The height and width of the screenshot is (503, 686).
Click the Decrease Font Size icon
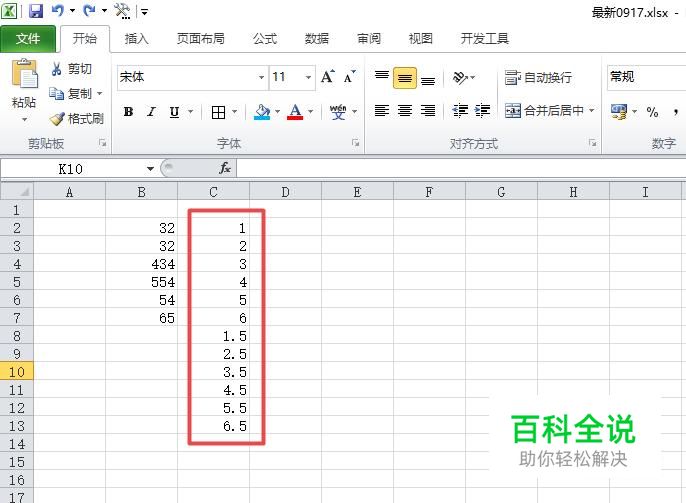pyautogui.click(x=350, y=77)
